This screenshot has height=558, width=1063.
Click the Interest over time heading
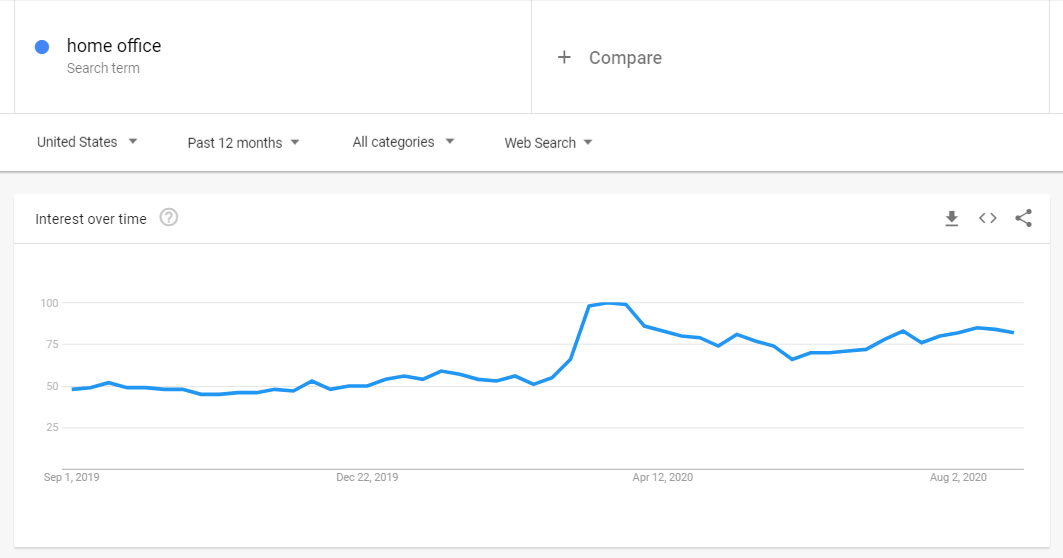pos(91,219)
